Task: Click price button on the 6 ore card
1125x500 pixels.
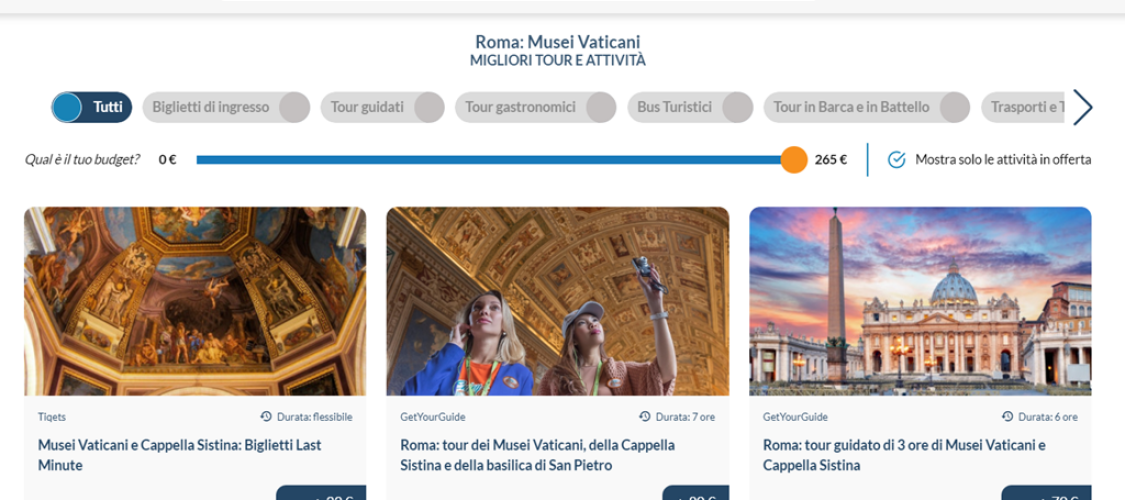Action: coord(1047,494)
